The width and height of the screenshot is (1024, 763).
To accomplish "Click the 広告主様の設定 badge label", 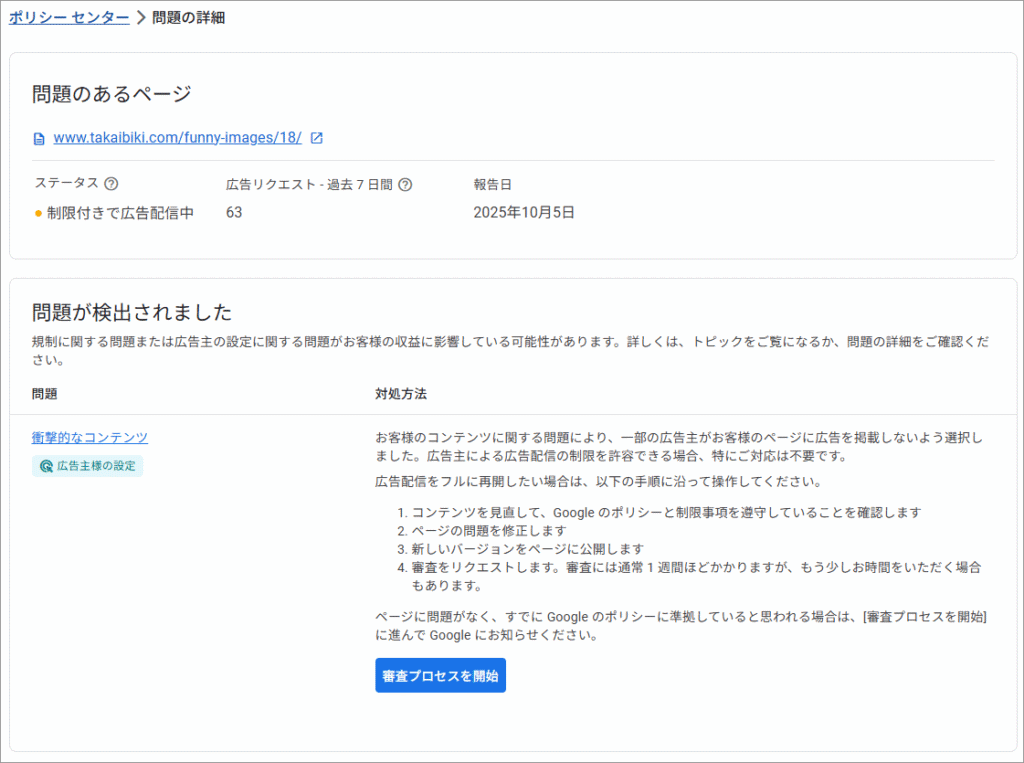I will 96,466.
